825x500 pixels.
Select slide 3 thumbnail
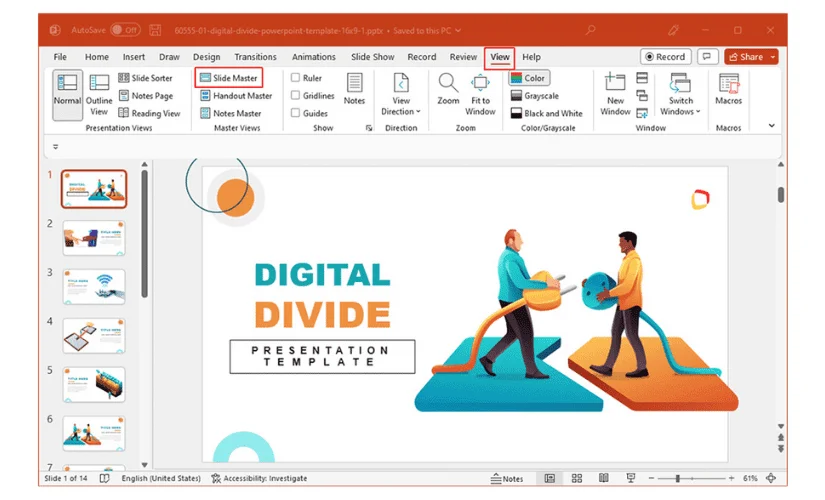[94, 287]
